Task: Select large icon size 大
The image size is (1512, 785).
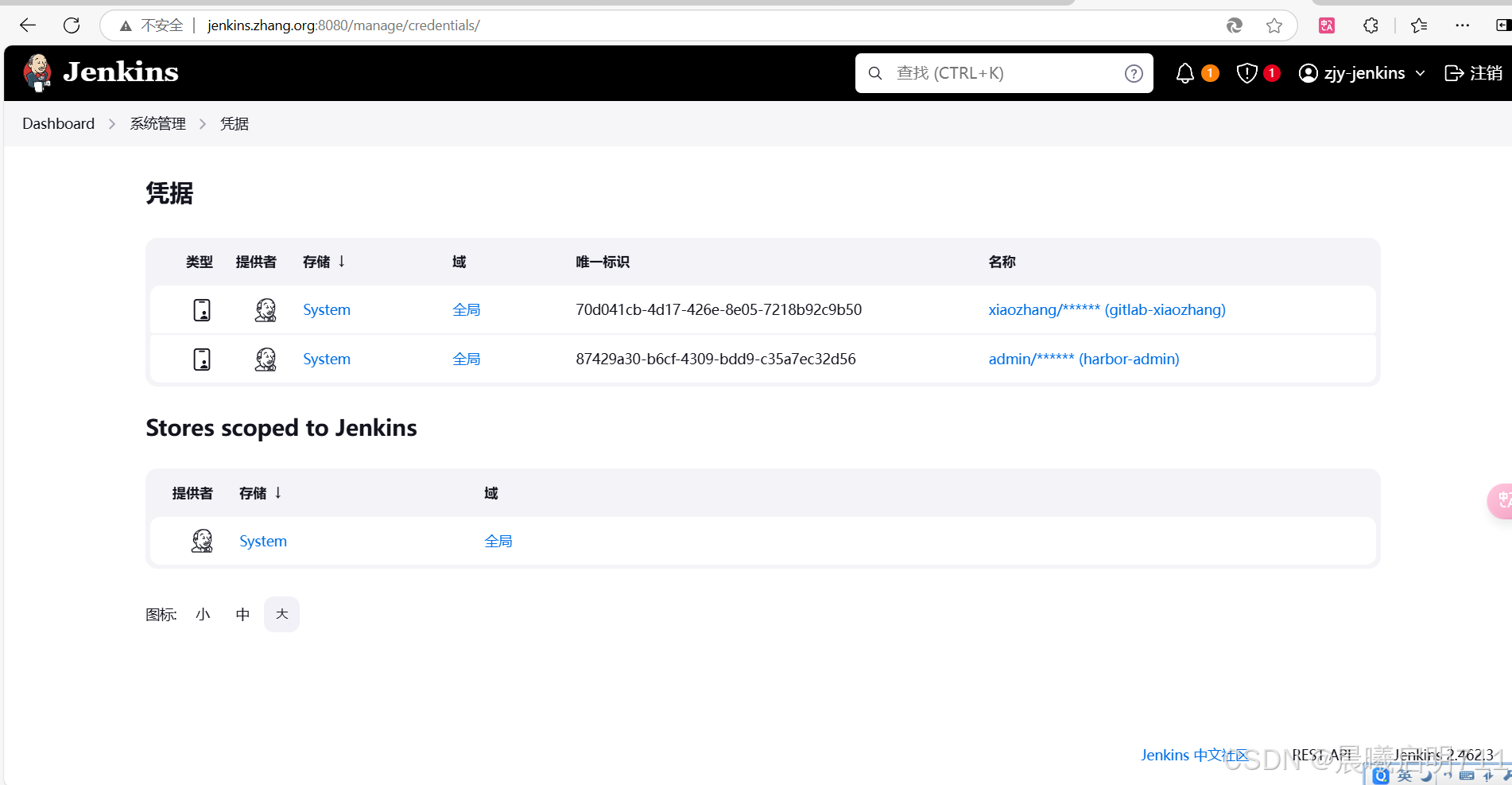Action: (x=281, y=615)
